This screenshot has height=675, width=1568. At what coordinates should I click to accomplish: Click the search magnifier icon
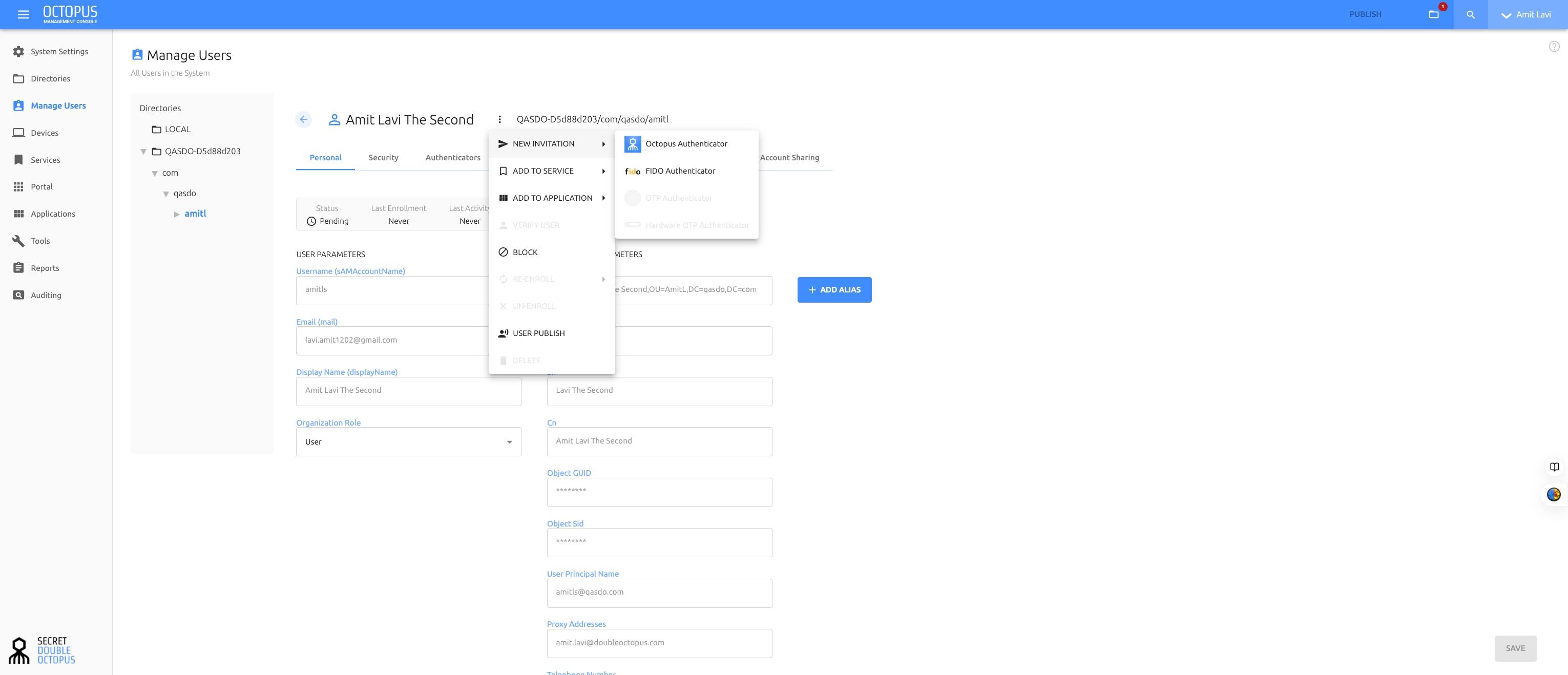coord(1471,15)
